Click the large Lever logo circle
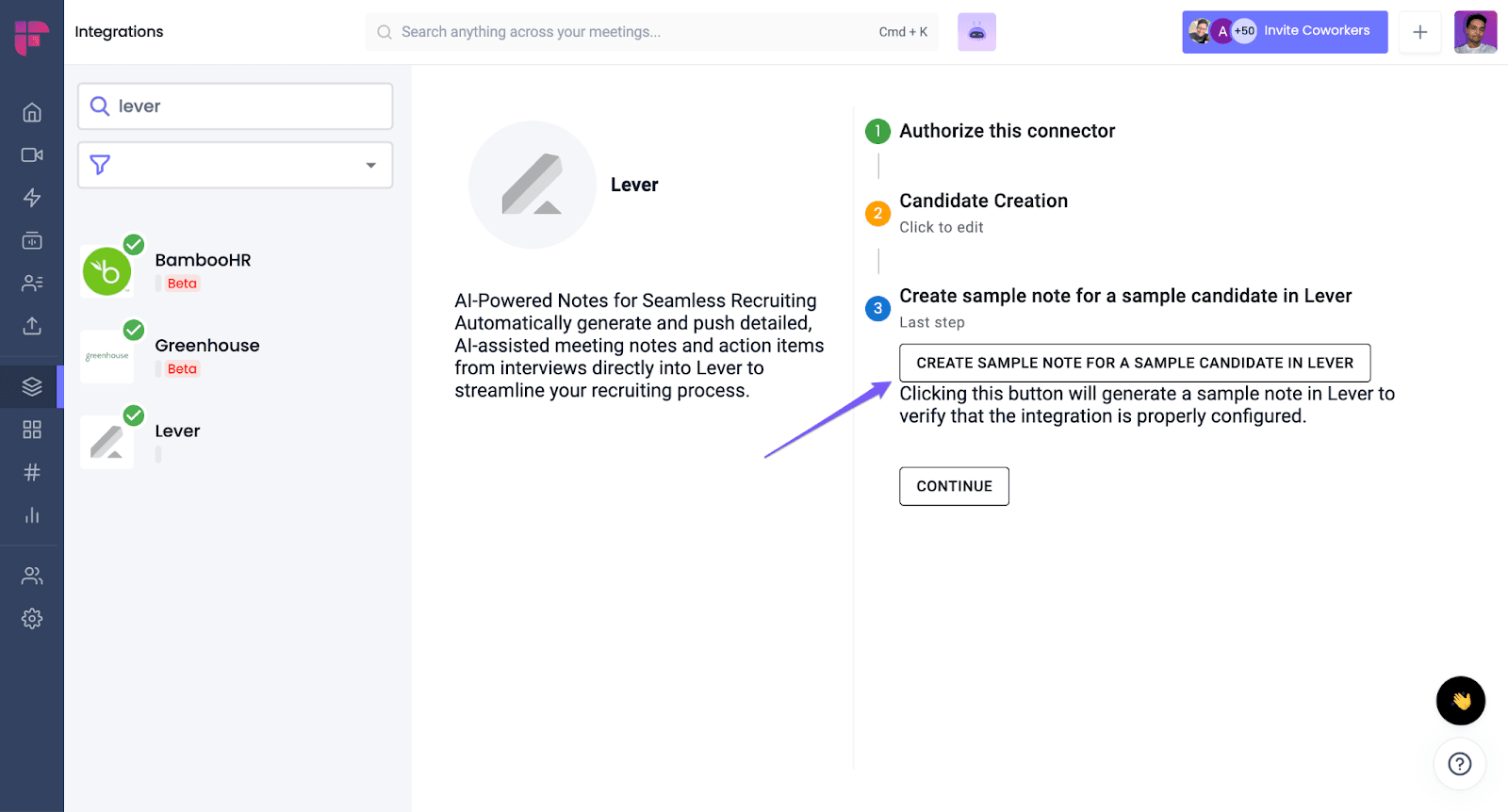The image size is (1508, 812). (x=533, y=185)
